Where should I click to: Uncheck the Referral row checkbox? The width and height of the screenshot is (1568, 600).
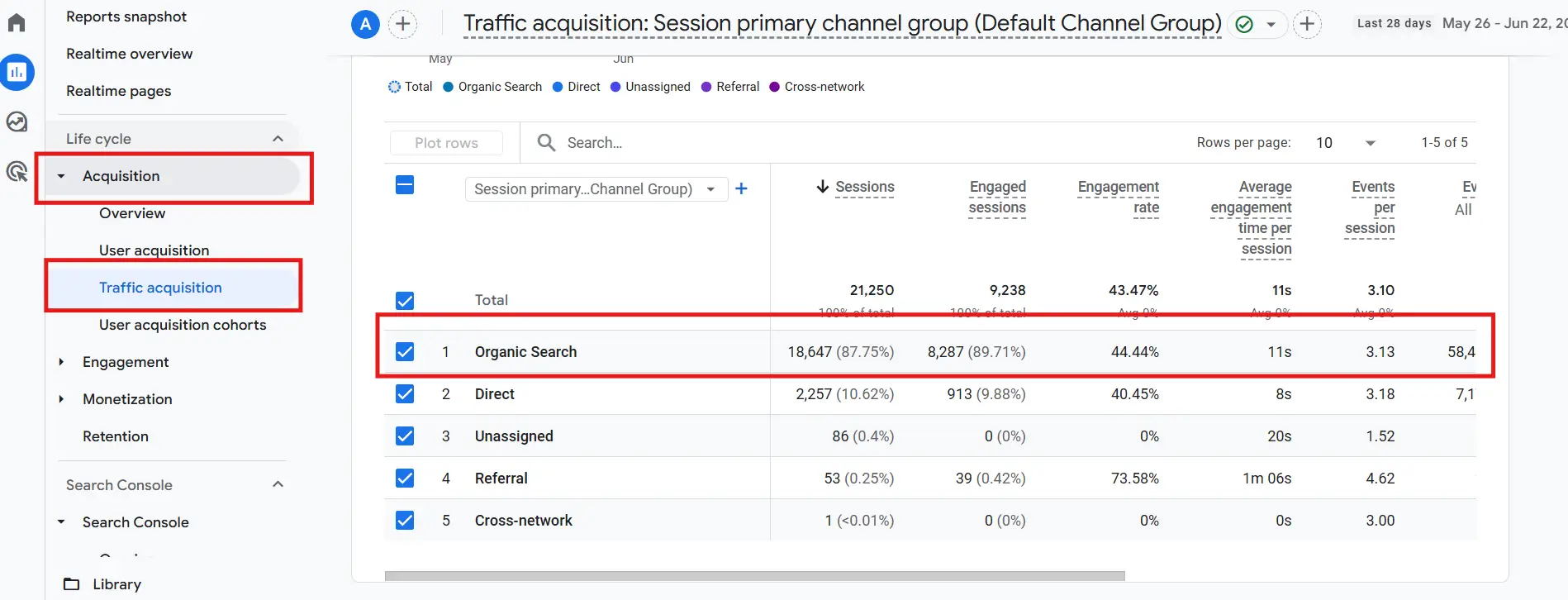(x=405, y=479)
